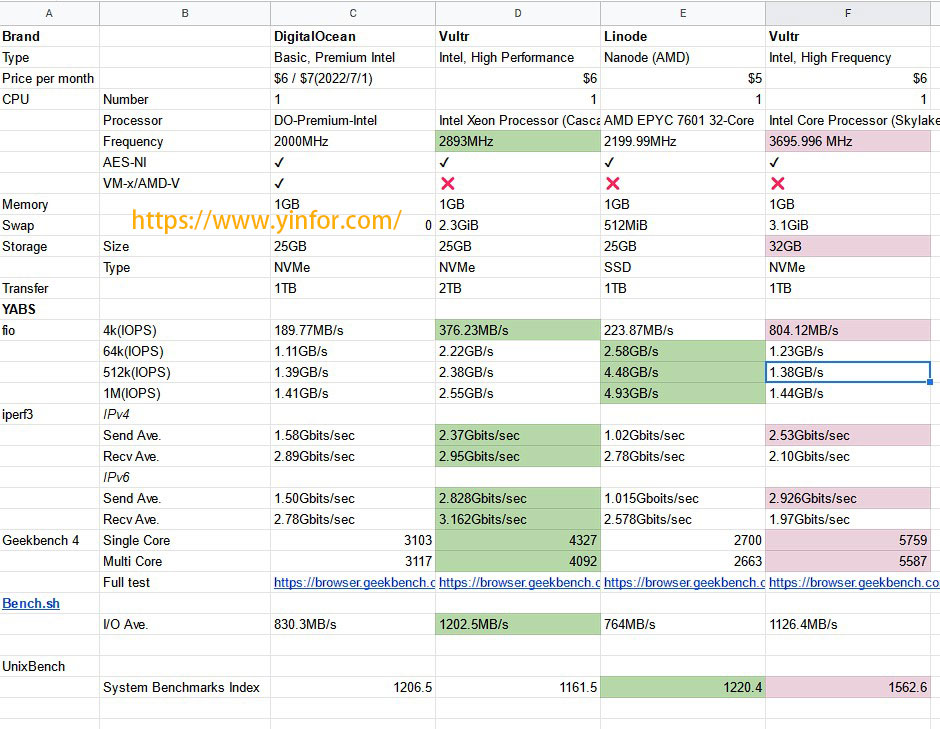
Task: Select the green 2893MHz frequency cell
Action: pos(517,141)
